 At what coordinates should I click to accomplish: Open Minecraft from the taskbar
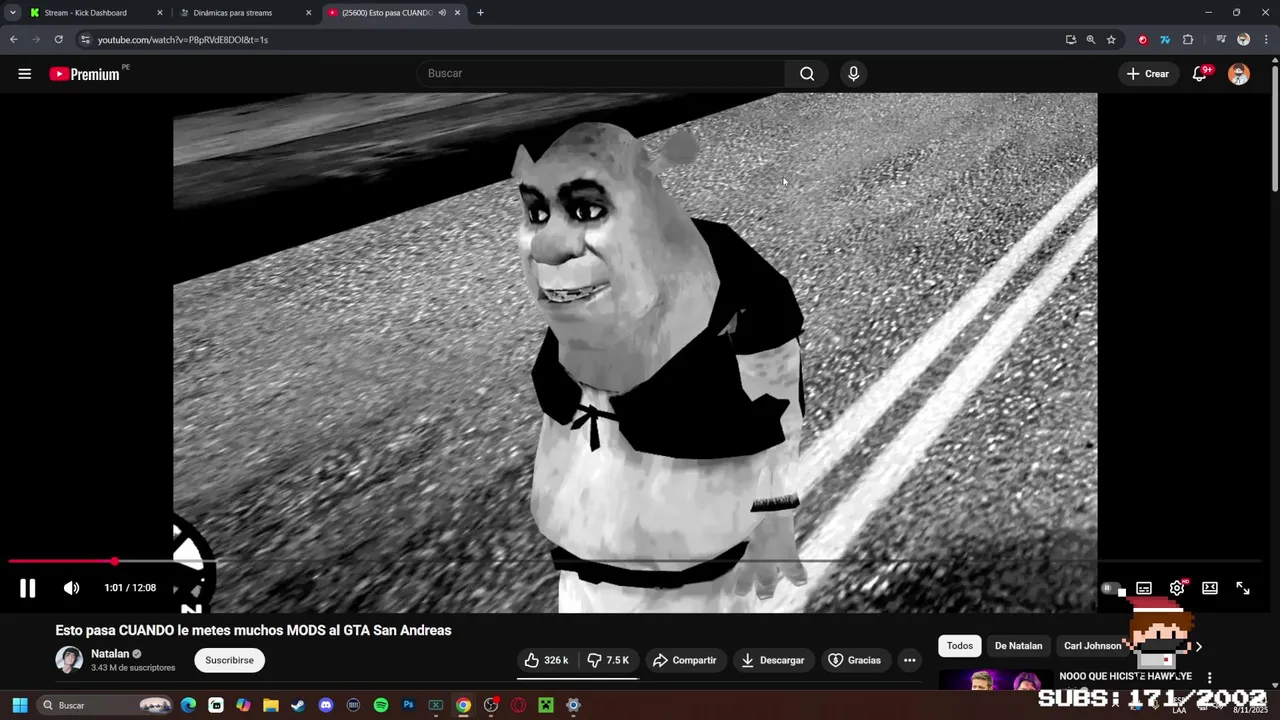pyautogui.click(x=546, y=705)
